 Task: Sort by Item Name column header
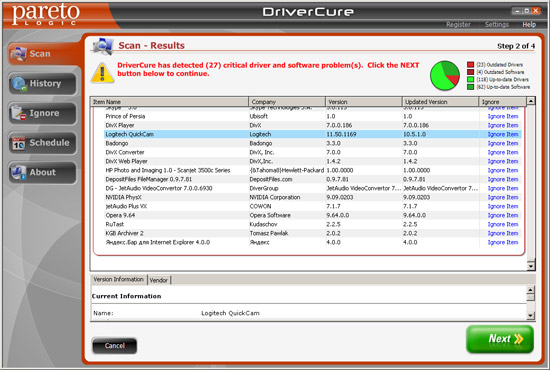click(x=169, y=102)
